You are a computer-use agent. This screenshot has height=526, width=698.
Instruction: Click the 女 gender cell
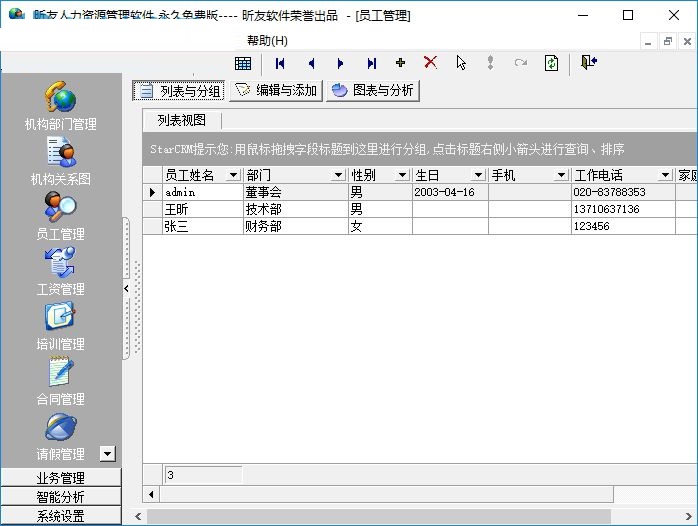click(380, 226)
